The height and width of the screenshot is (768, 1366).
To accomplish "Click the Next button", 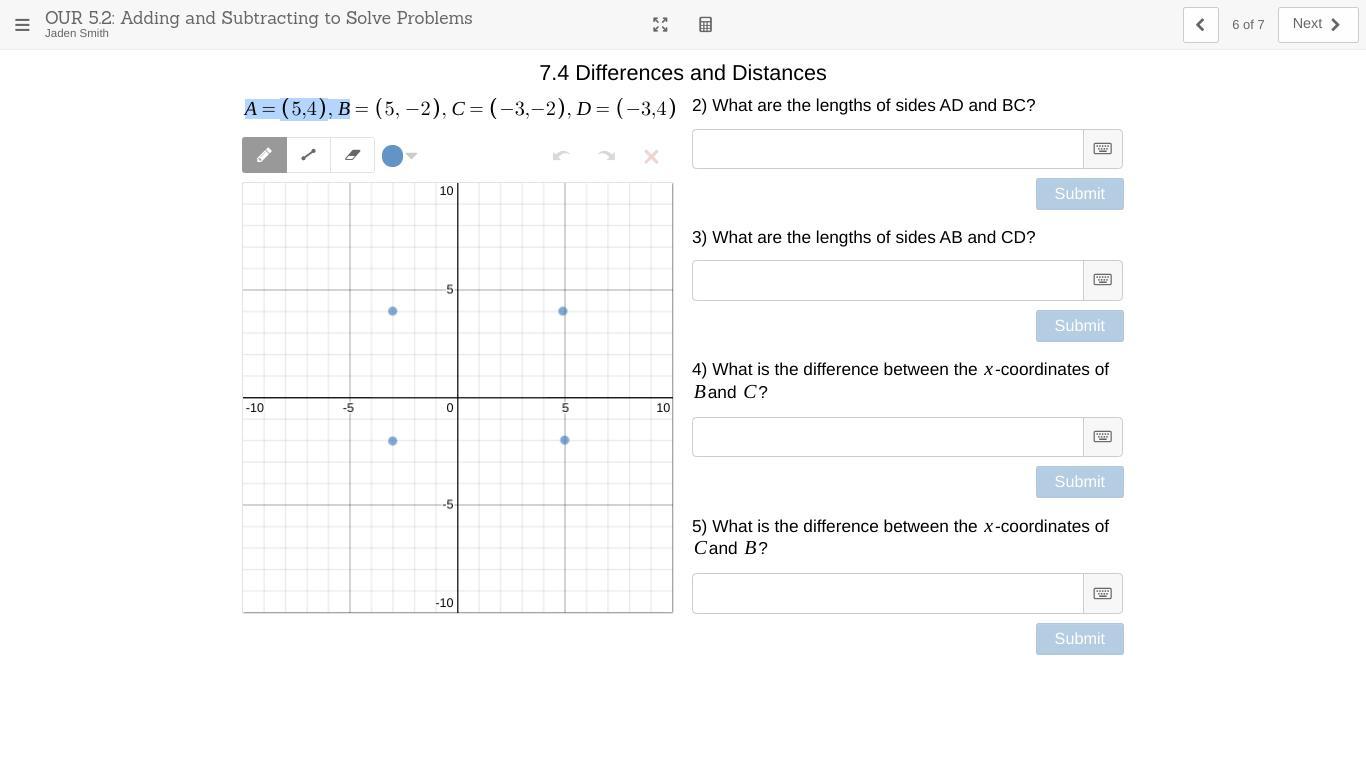I will [1317, 25].
